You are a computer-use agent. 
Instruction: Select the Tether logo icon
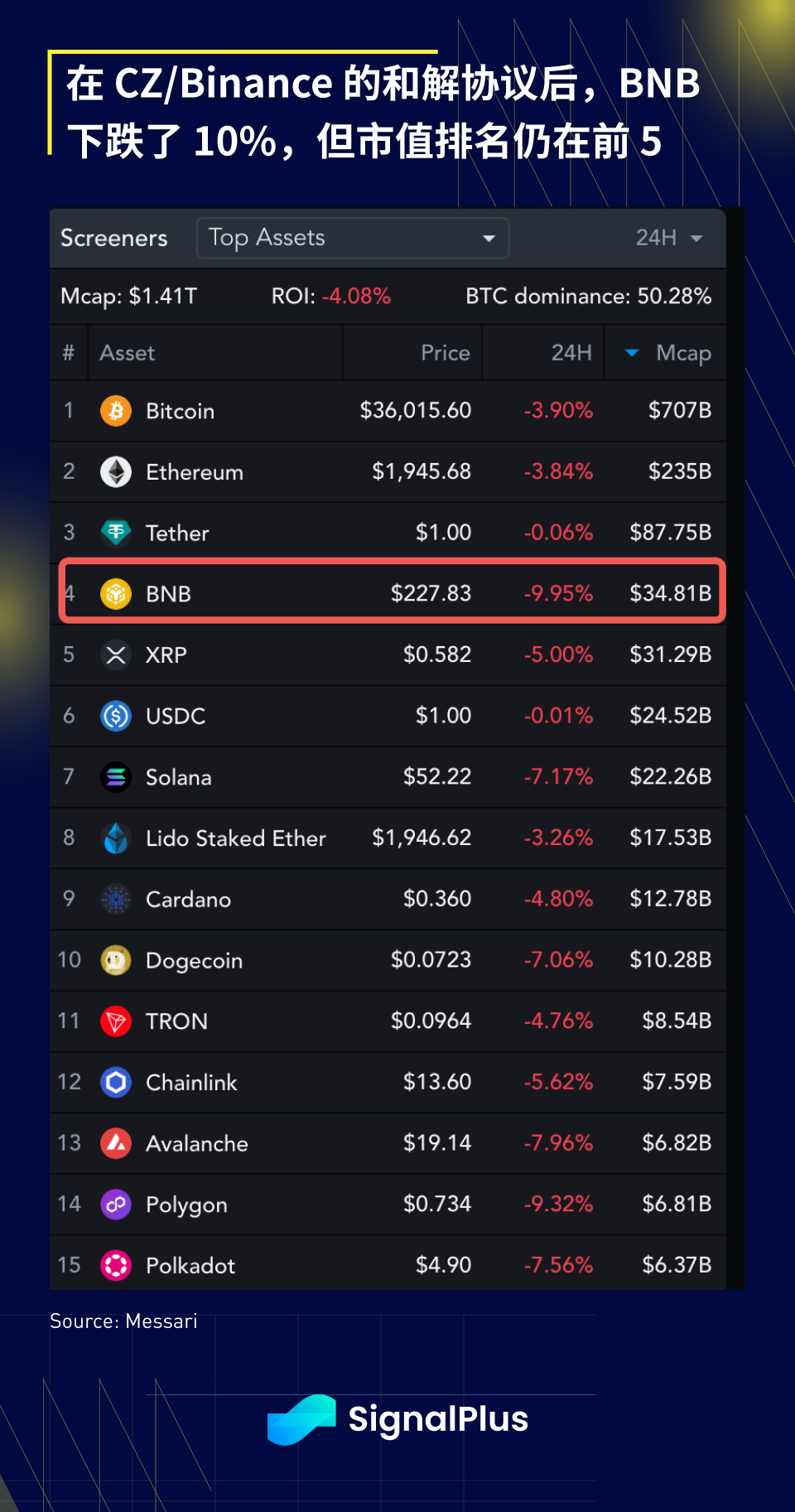pos(116,533)
